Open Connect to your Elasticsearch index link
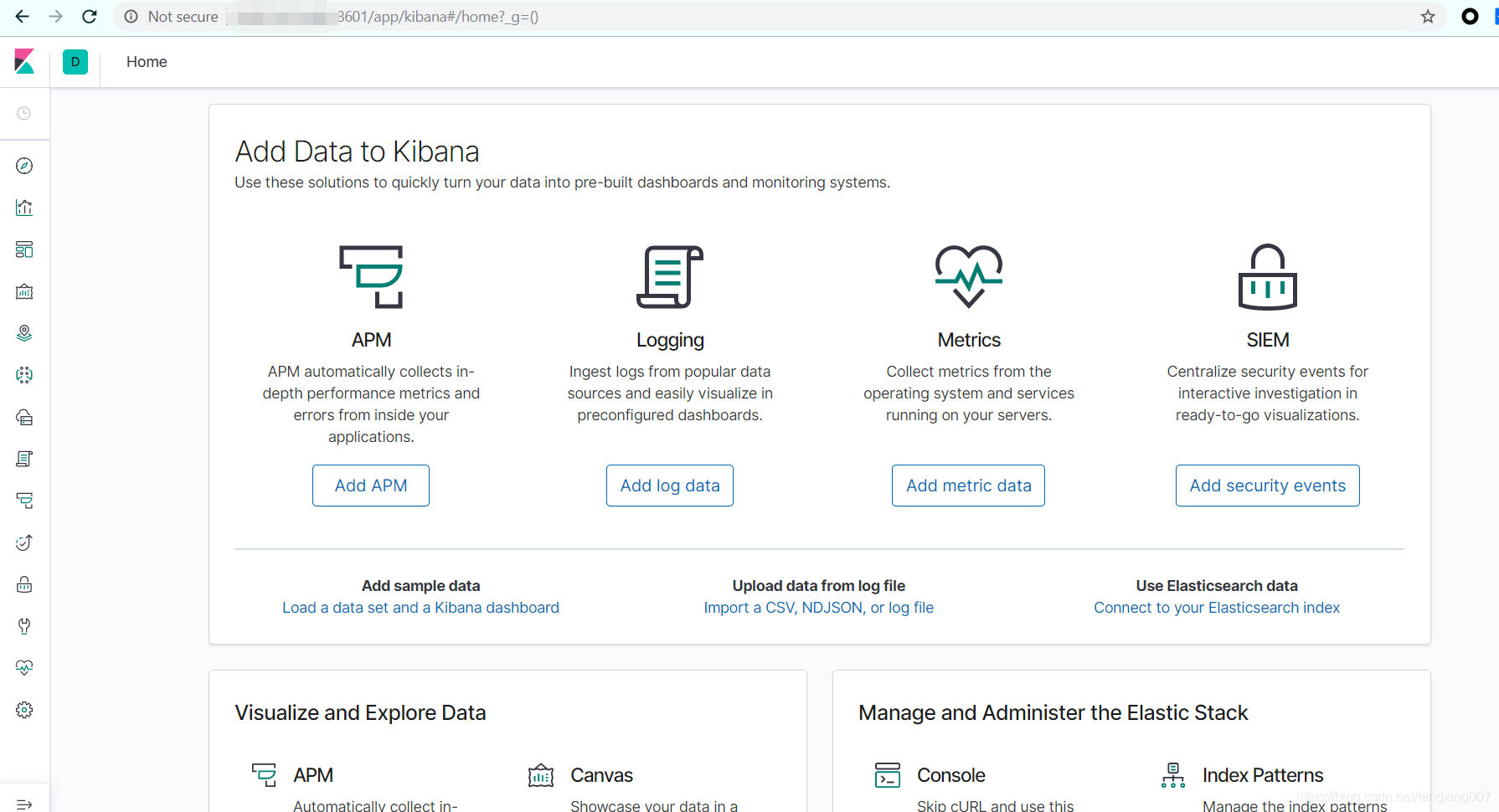This screenshot has width=1499, height=812. pos(1217,608)
